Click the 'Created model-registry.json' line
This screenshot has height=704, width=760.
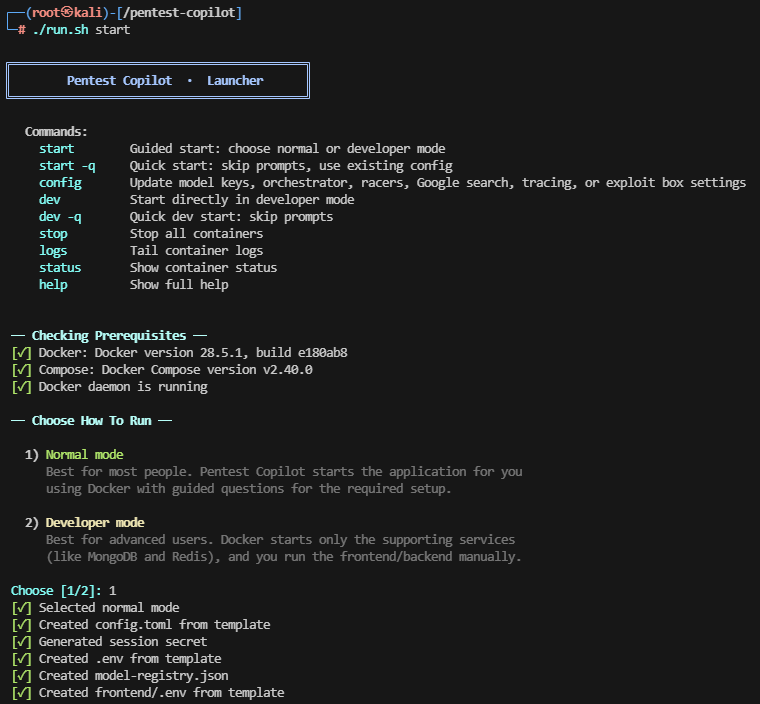[133, 675]
